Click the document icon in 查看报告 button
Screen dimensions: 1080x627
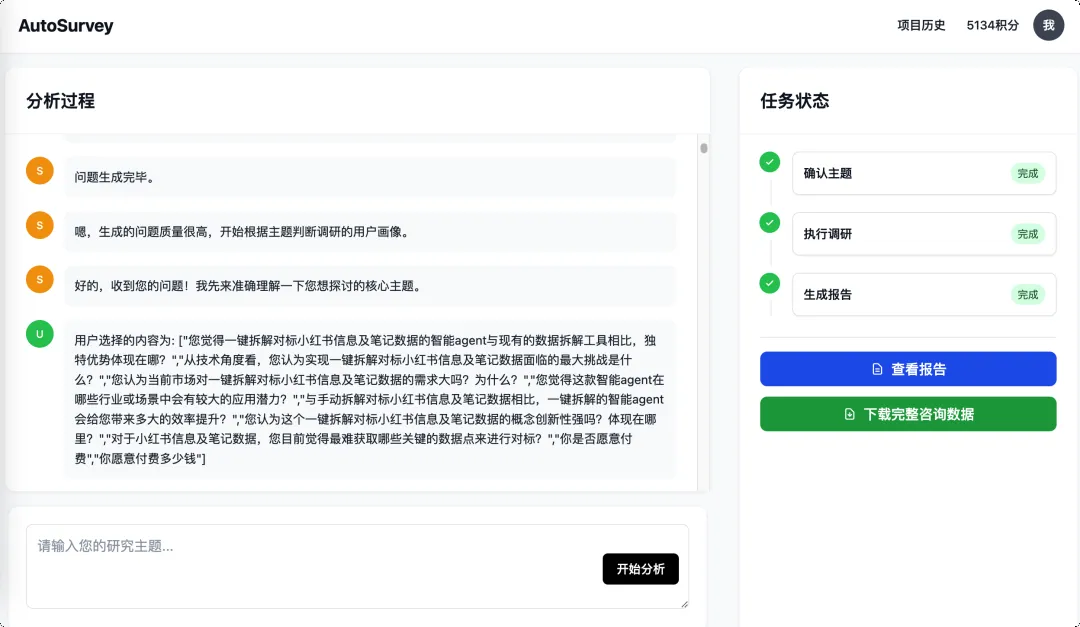tap(877, 369)
